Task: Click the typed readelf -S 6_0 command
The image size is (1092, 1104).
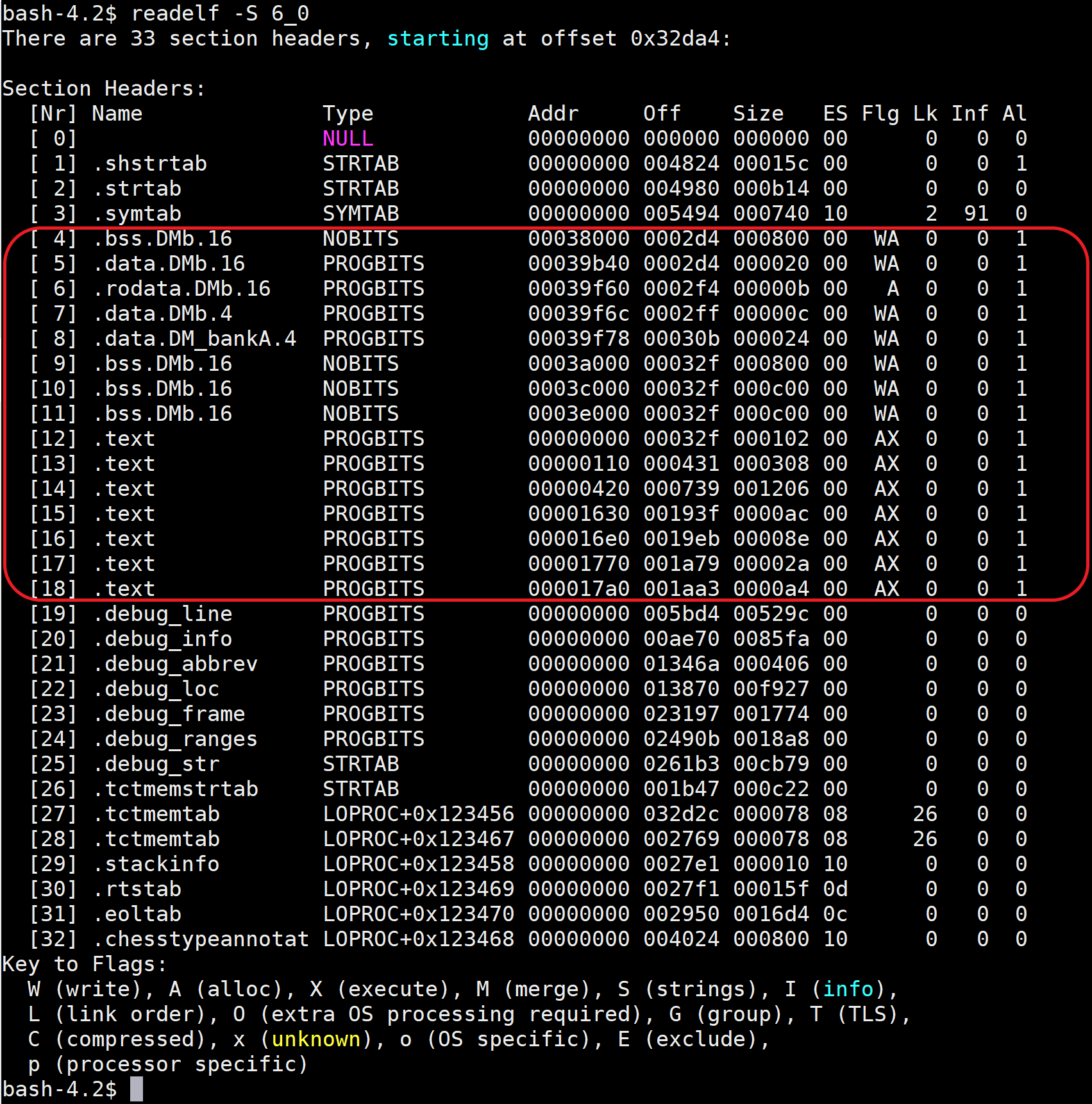Action: pyautogui.click(x=220, y=13)
